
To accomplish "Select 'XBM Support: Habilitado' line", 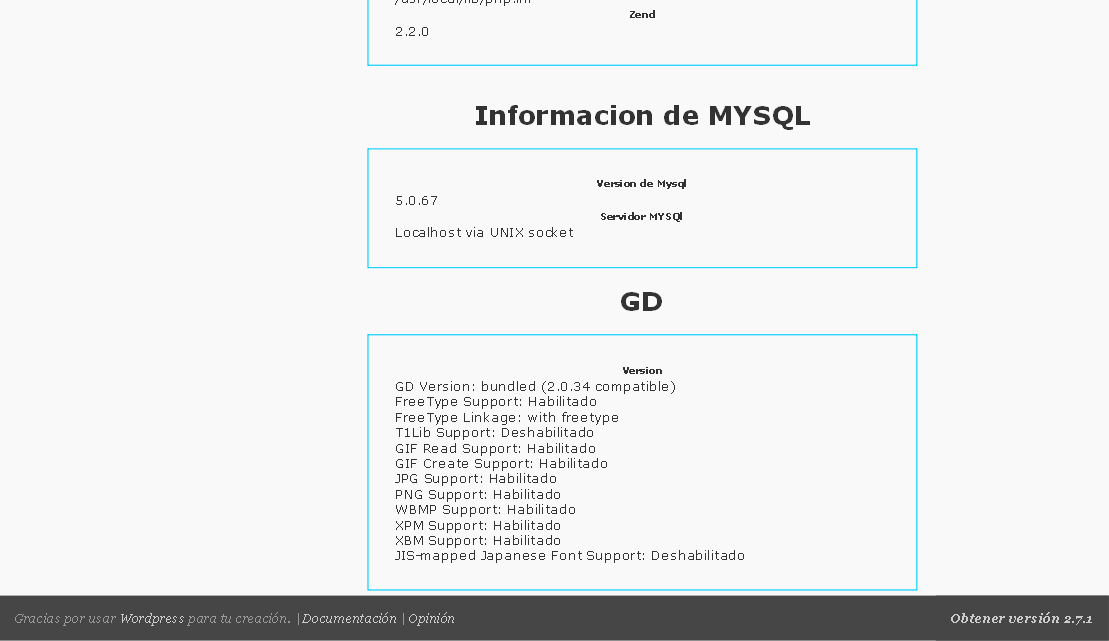I will pyautogui.click(x=478, y=541).
